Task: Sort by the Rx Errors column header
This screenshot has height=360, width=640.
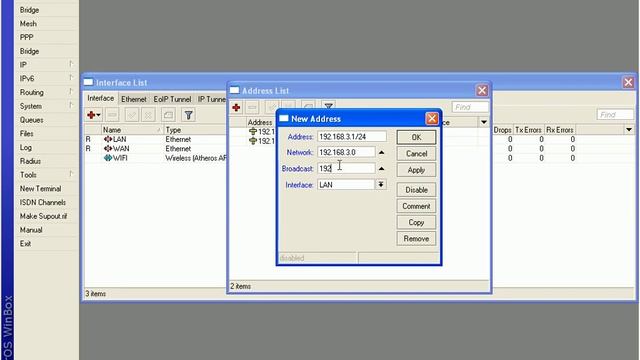Action: click(560, 130)
